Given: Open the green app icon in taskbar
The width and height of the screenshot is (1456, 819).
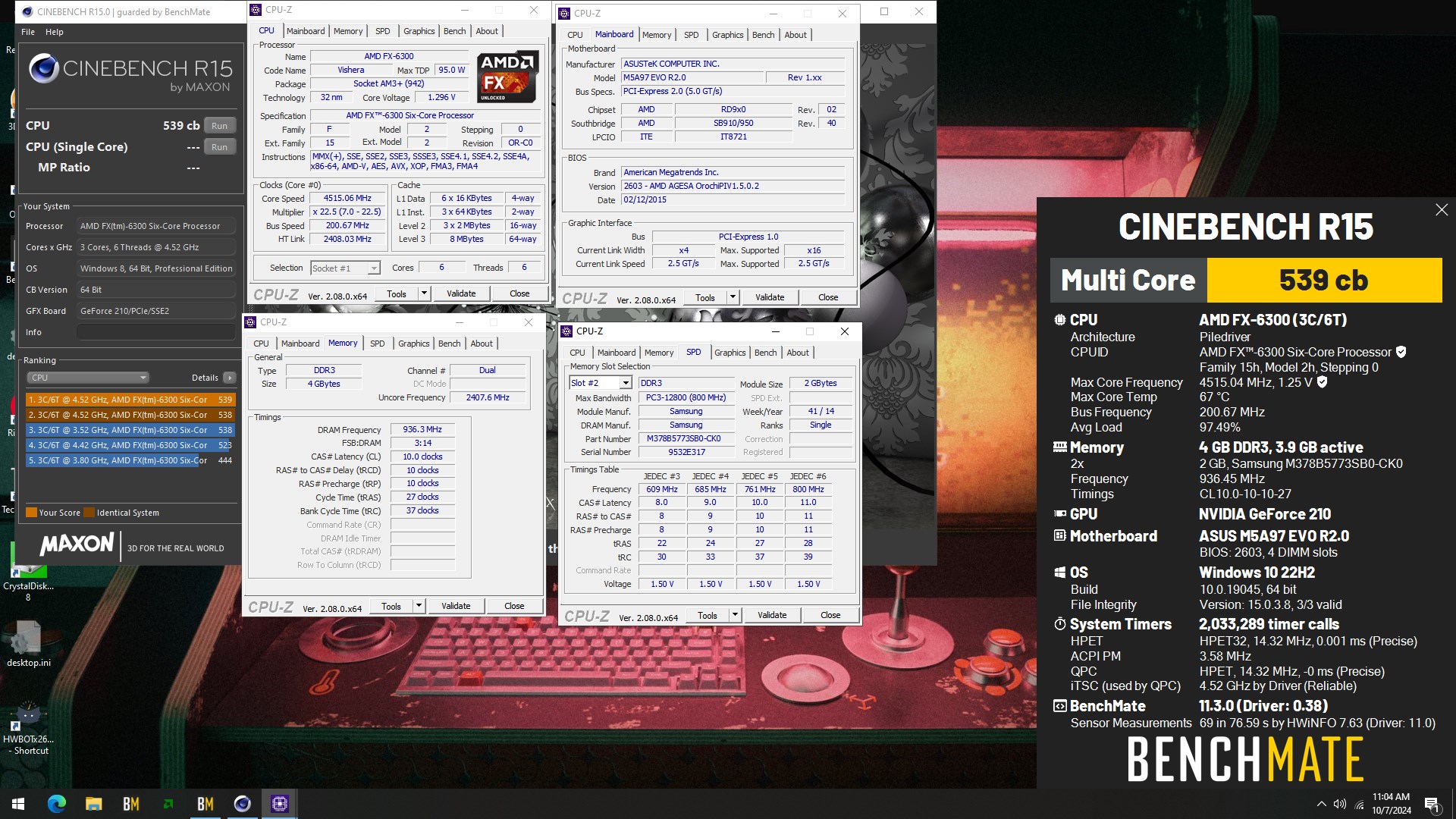Looking at the screenshot, I should tap(168, 804).
